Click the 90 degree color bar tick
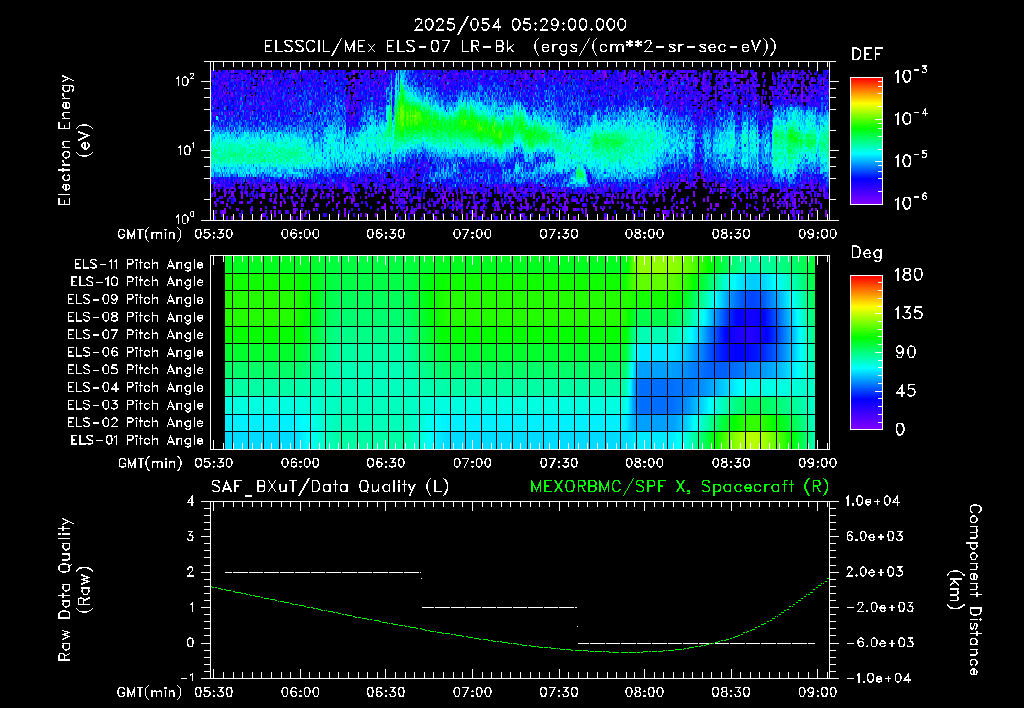 click(x=905, y=352)
